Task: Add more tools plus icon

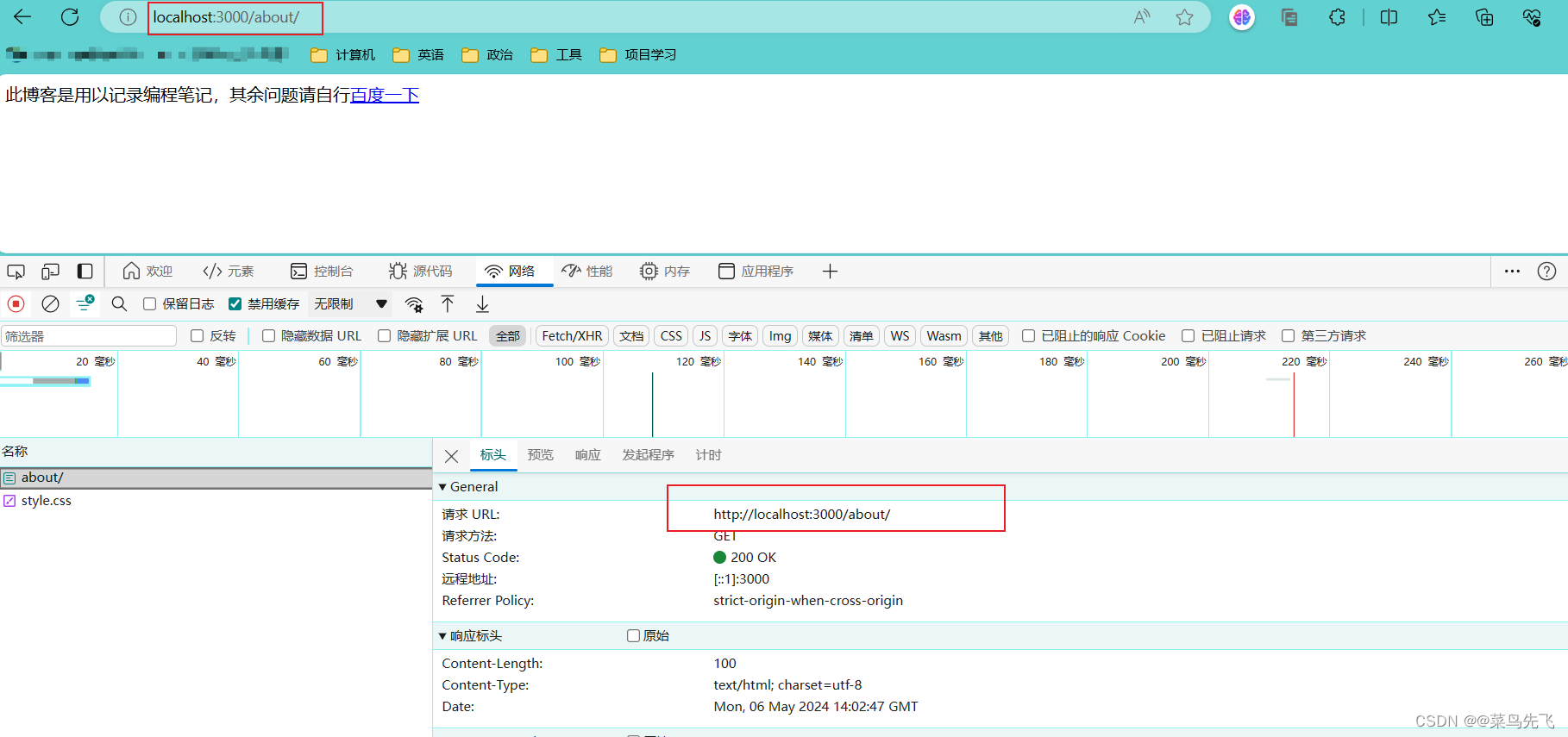Action: click(x=830, y=272)
